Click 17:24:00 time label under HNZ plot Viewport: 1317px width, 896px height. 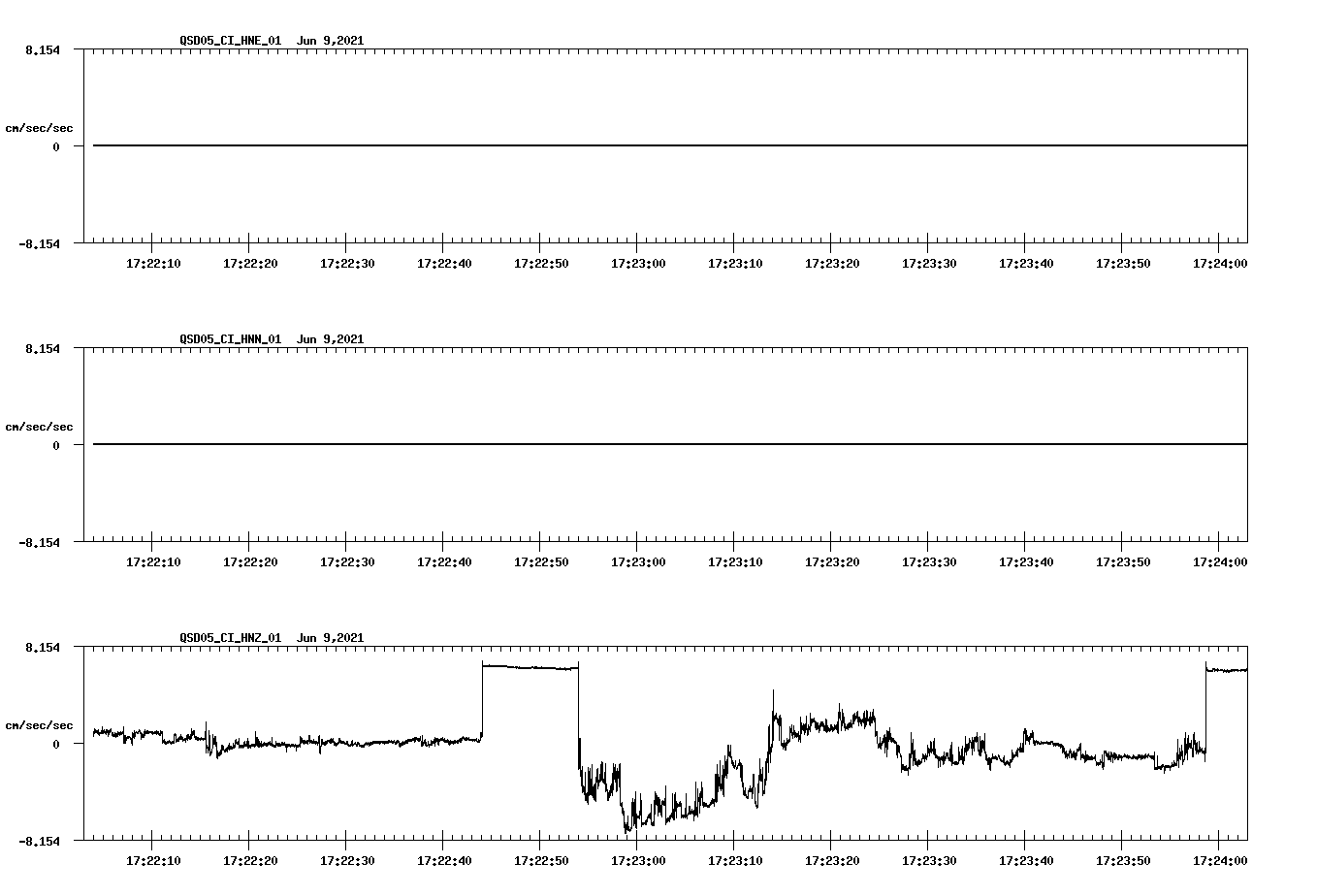coord(1220,860)
